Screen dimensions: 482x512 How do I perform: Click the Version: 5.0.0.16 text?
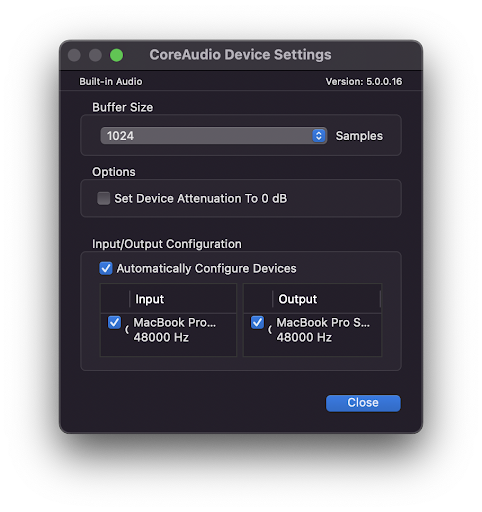[x=364, y=81]
